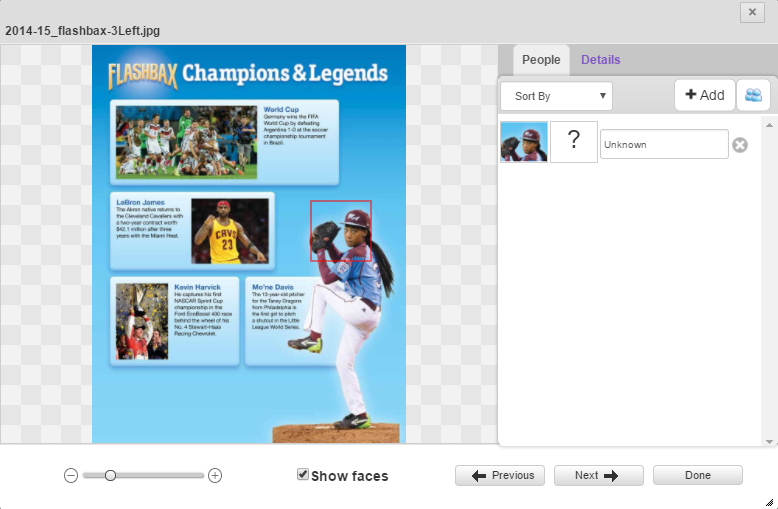The width and height of the screenshot is (778, 509).
Task: Click the Done button
Action: pos(698,475)
